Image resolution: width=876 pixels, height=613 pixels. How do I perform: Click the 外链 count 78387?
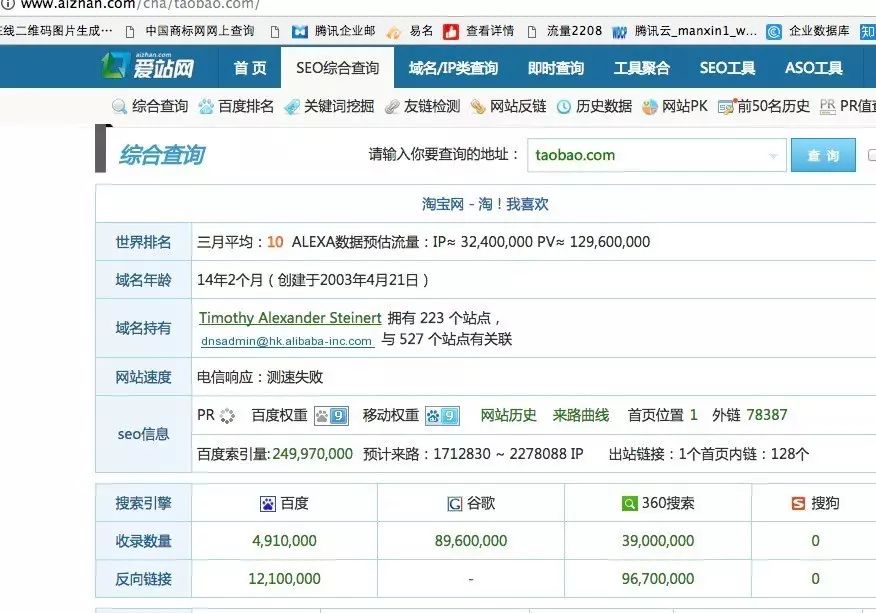pyautogui.click(x=766, y=415)
